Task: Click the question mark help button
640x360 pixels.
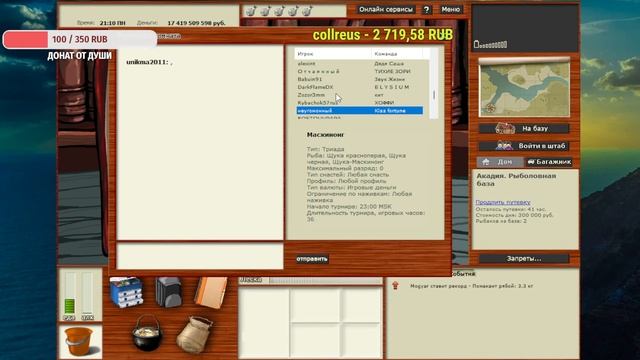Action: (x=426, y=9)
